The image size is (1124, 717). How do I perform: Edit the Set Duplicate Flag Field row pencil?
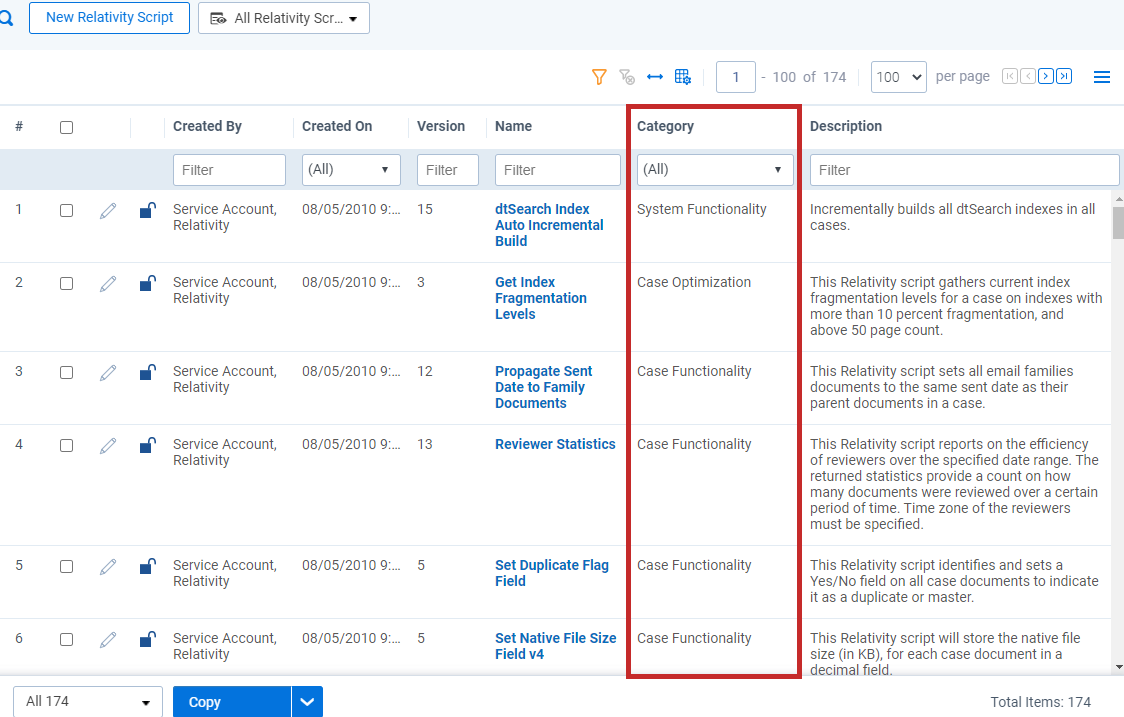[108, 567]
